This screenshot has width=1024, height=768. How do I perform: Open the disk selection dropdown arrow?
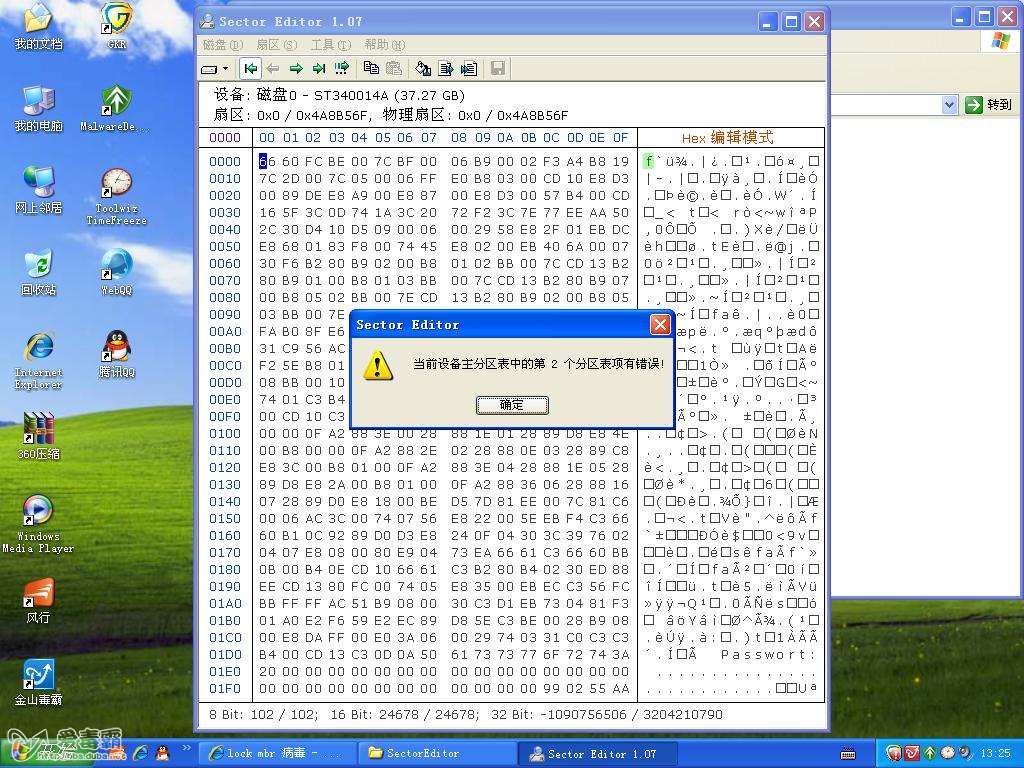click(x=225, y=69)
